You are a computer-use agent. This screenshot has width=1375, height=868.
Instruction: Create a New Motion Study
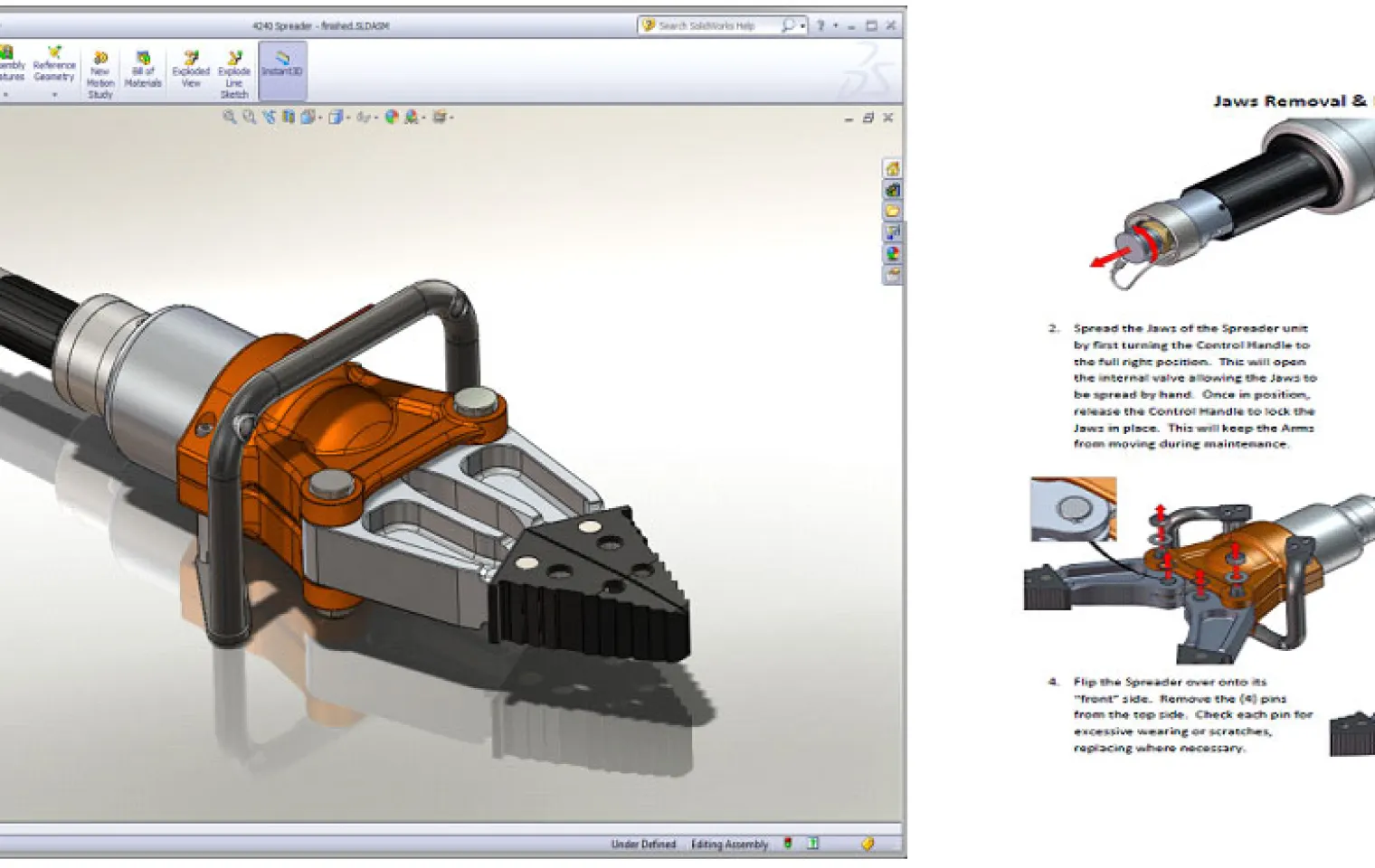pyautogui.click(x=100, y=74)
